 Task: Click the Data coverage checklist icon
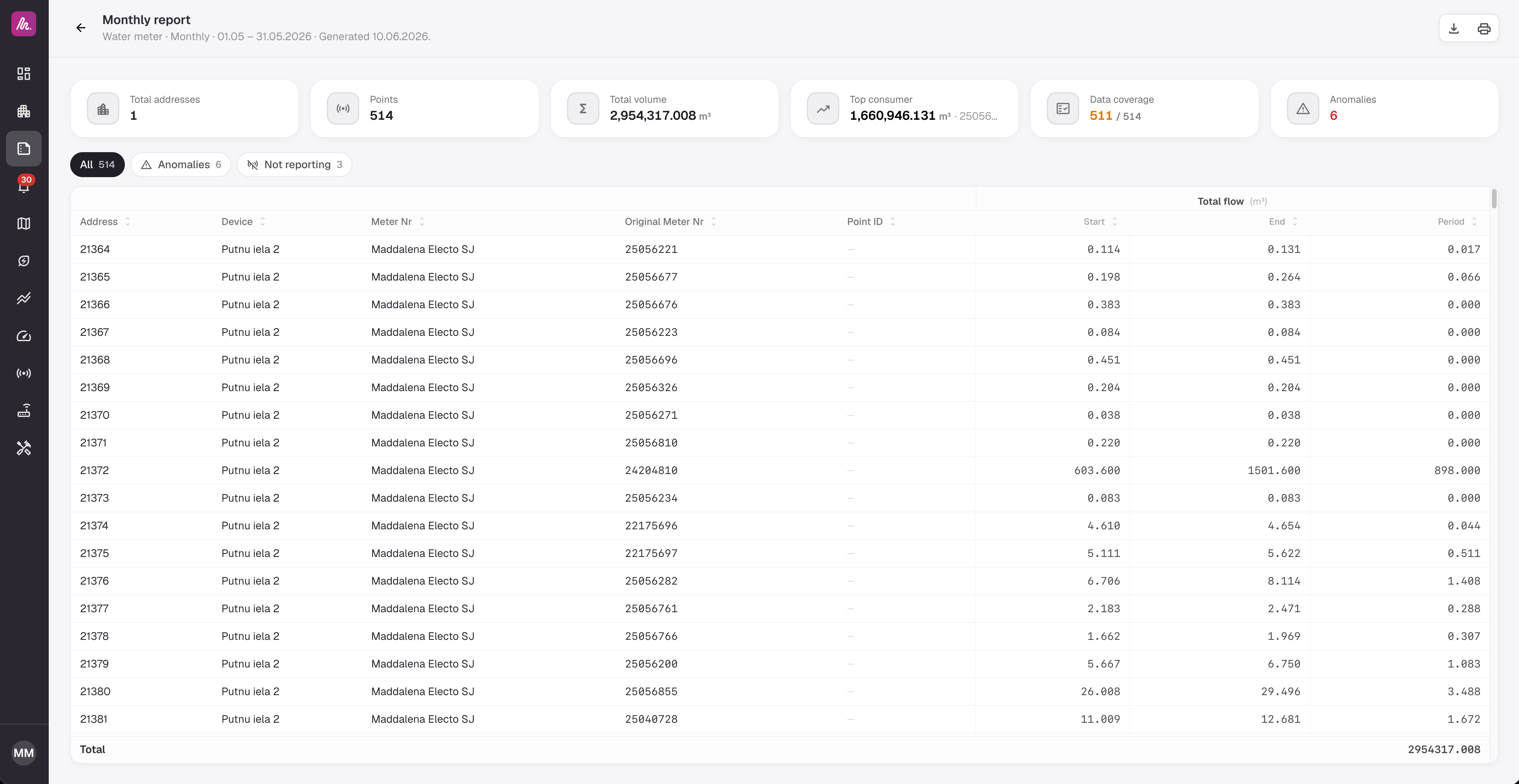click(x=1063, y=108)
